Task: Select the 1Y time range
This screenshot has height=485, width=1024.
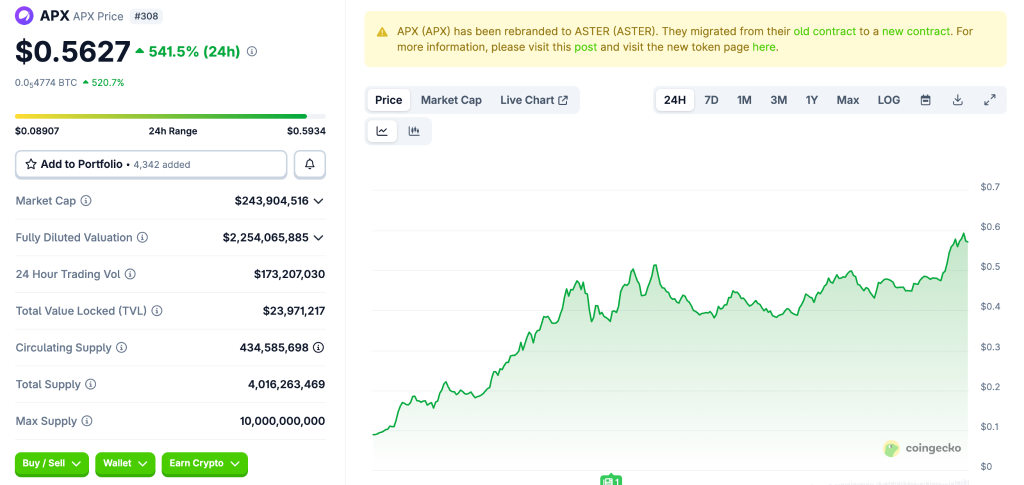Action: pos(811,100)
